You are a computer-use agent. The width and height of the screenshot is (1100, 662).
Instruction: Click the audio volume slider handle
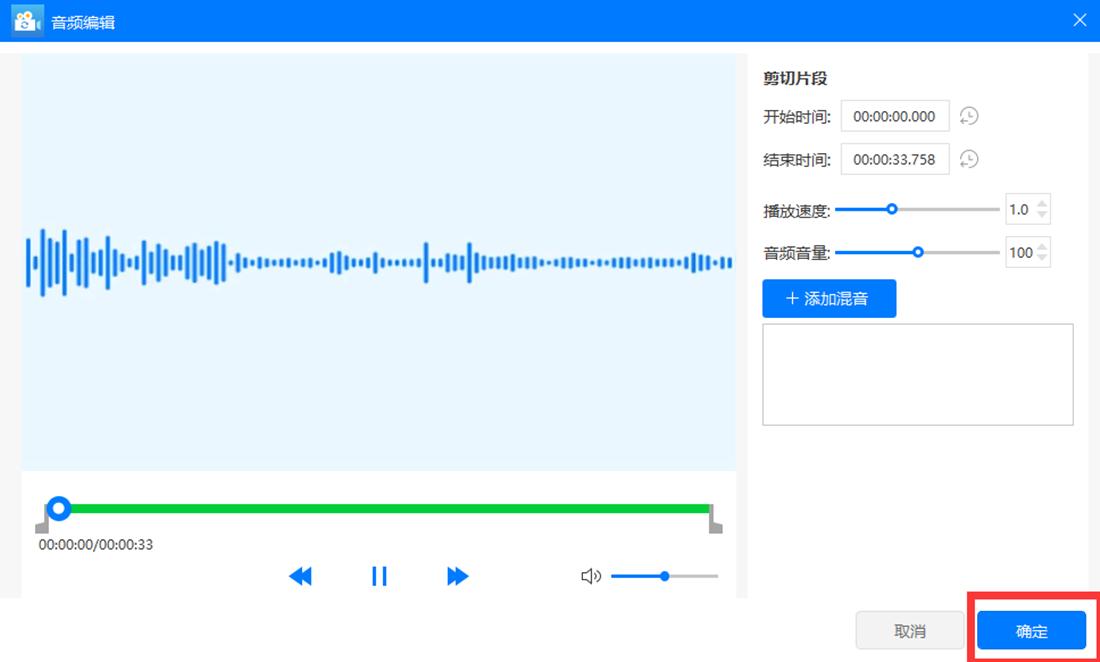[919, 252]
